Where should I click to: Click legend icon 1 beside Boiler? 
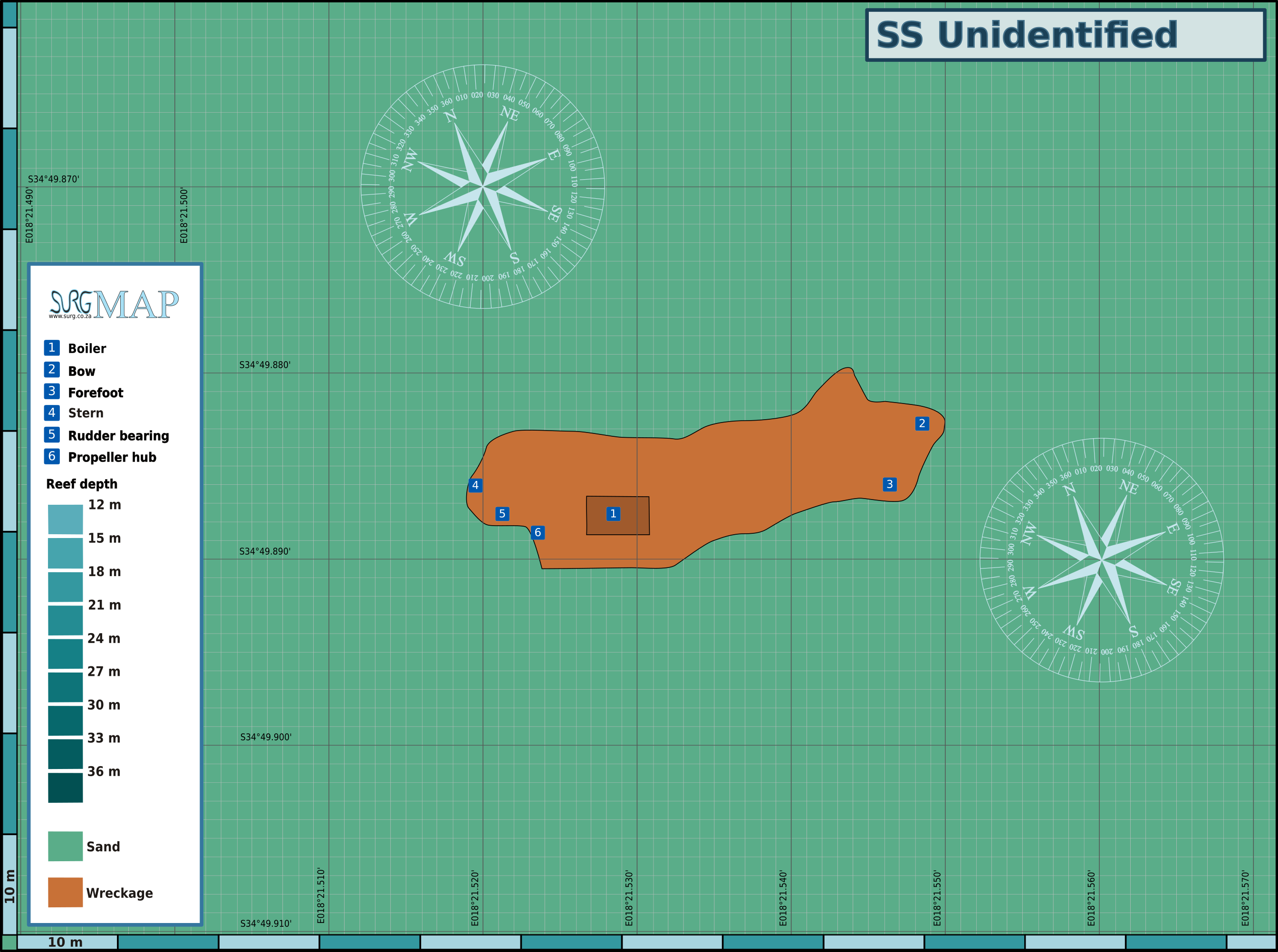coord(52,347)
